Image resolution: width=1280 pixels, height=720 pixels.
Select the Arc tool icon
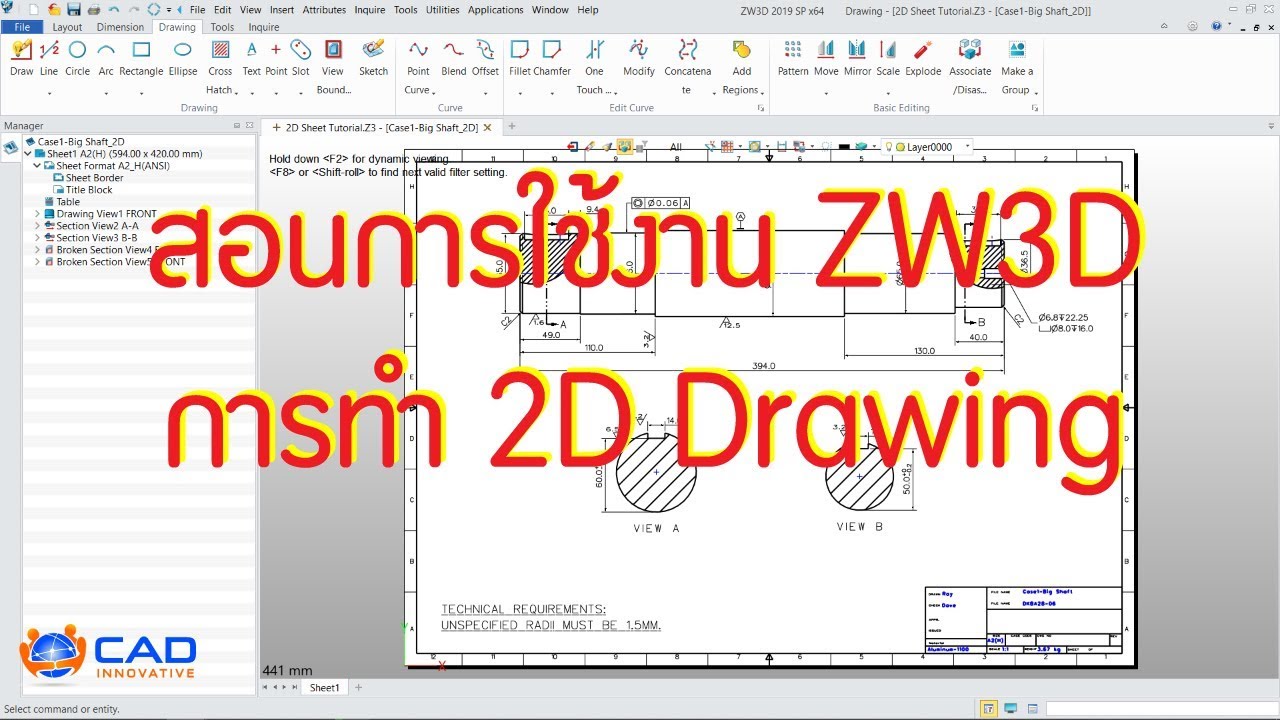[106, 50]
